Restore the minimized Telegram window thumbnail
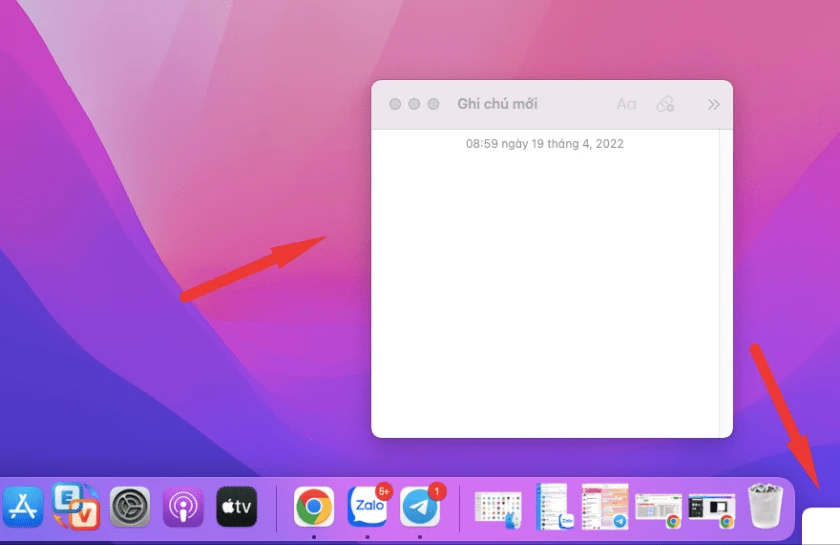Screen dimensions: 840x545 click(x=605, y=506)
